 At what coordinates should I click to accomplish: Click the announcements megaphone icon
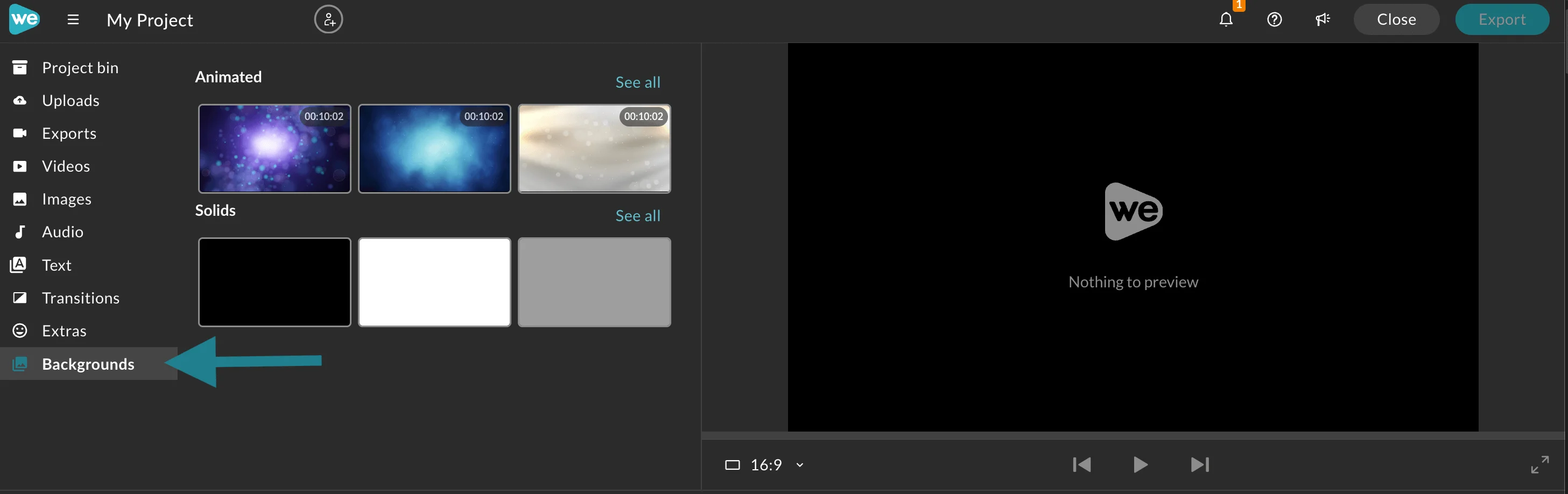pyautogui.click(x=1322, y=19)
